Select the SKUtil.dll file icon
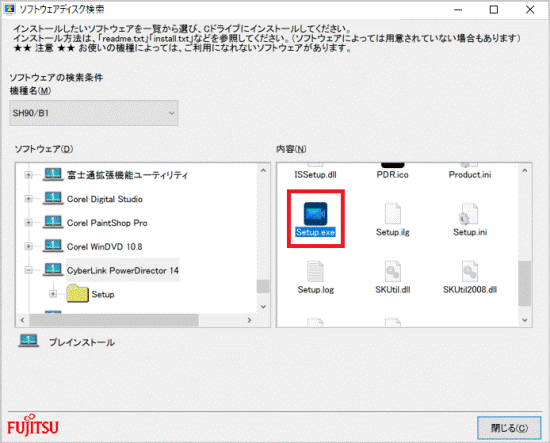550x443 pixels. (x=393, y=271)
